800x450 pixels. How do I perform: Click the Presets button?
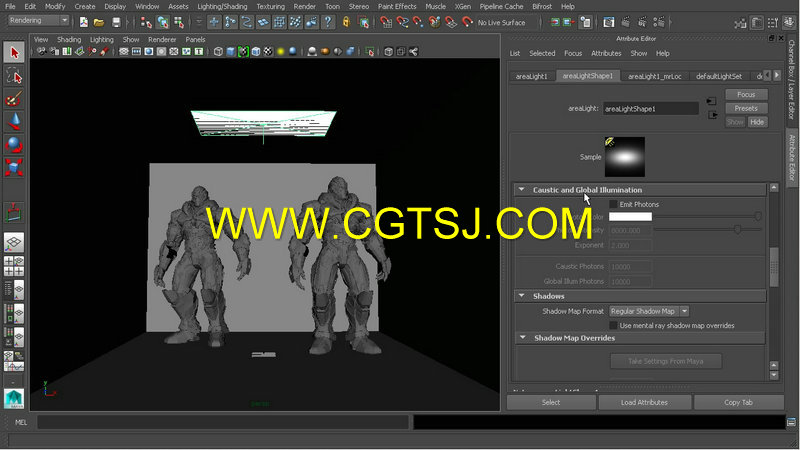(746, 108)
